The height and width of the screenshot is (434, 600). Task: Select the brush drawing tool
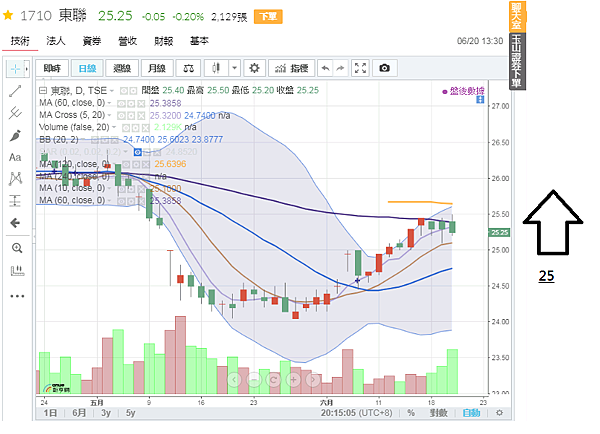pyautogui.click(x=15, y=135)
